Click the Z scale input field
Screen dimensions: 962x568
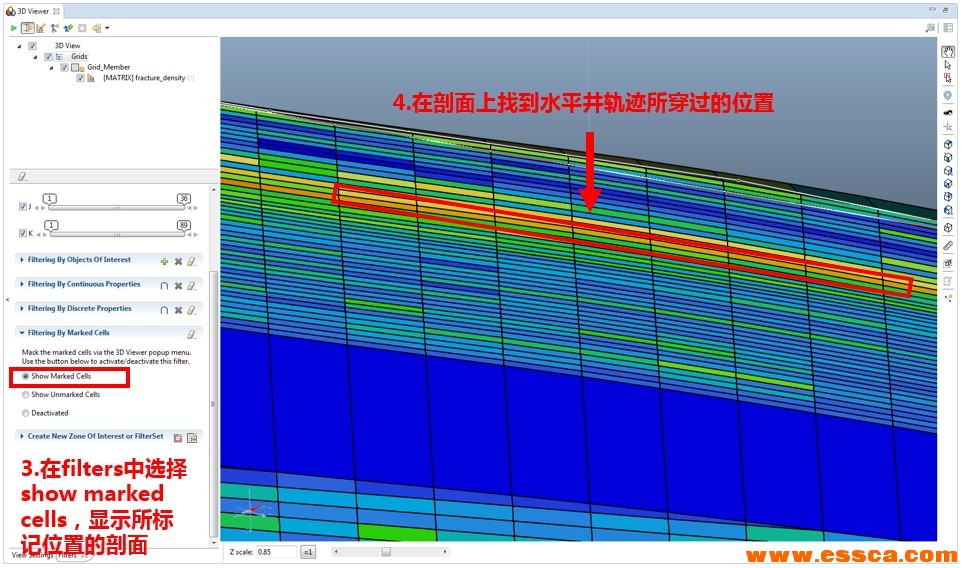276,551
